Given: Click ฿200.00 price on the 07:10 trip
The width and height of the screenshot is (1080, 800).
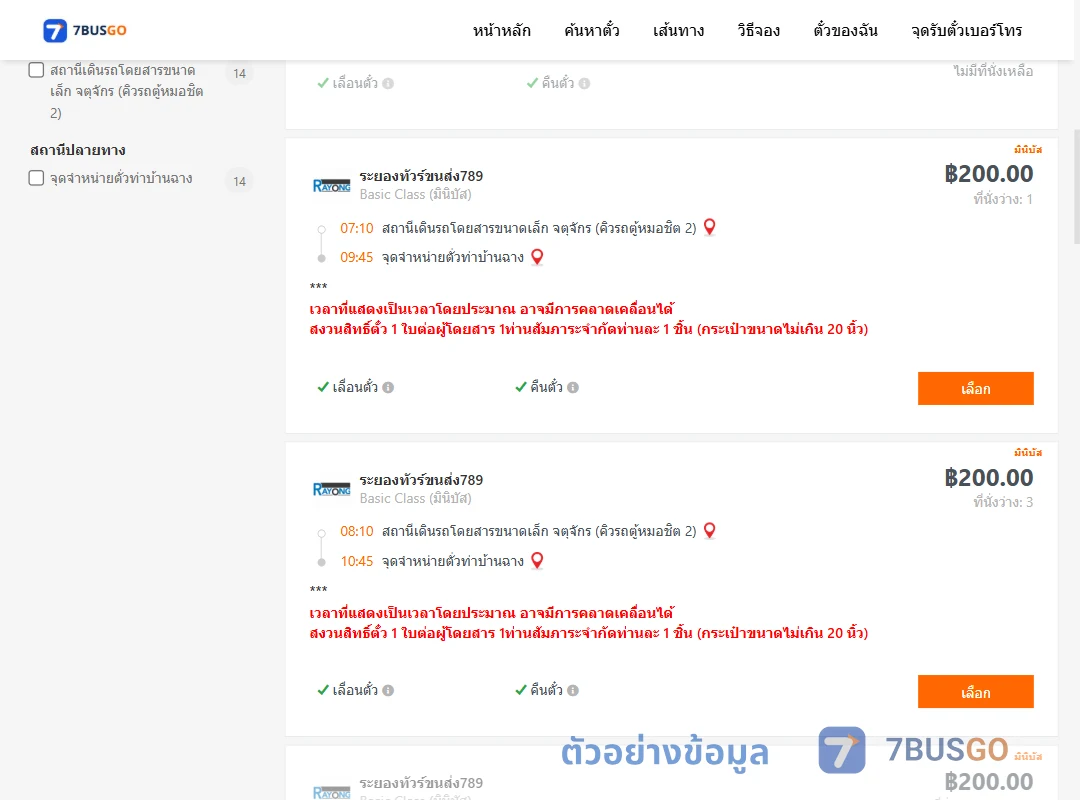Looking at the screenshot, I should pos(988,174).
